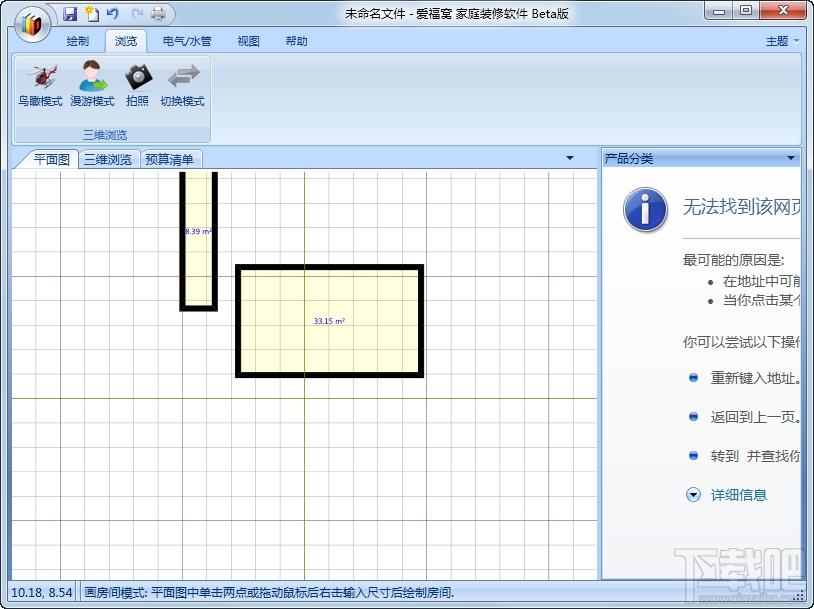Select the narrow 8.39 m² room
Viewport: 814px width, 609px height.
(x=198, y=241)
